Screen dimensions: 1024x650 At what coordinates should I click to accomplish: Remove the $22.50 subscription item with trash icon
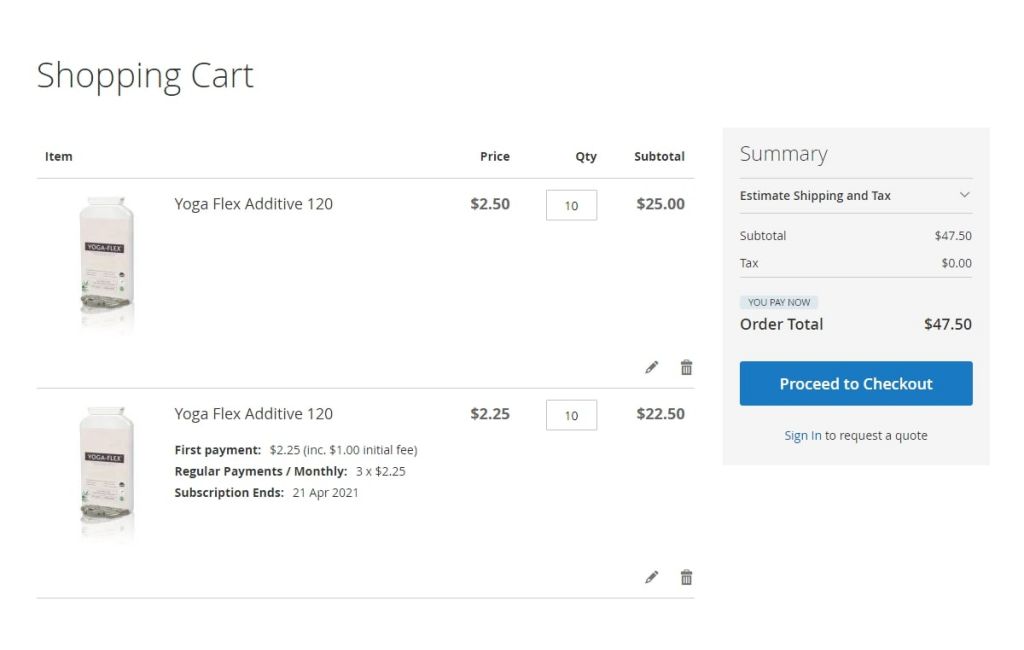point(686,577)
